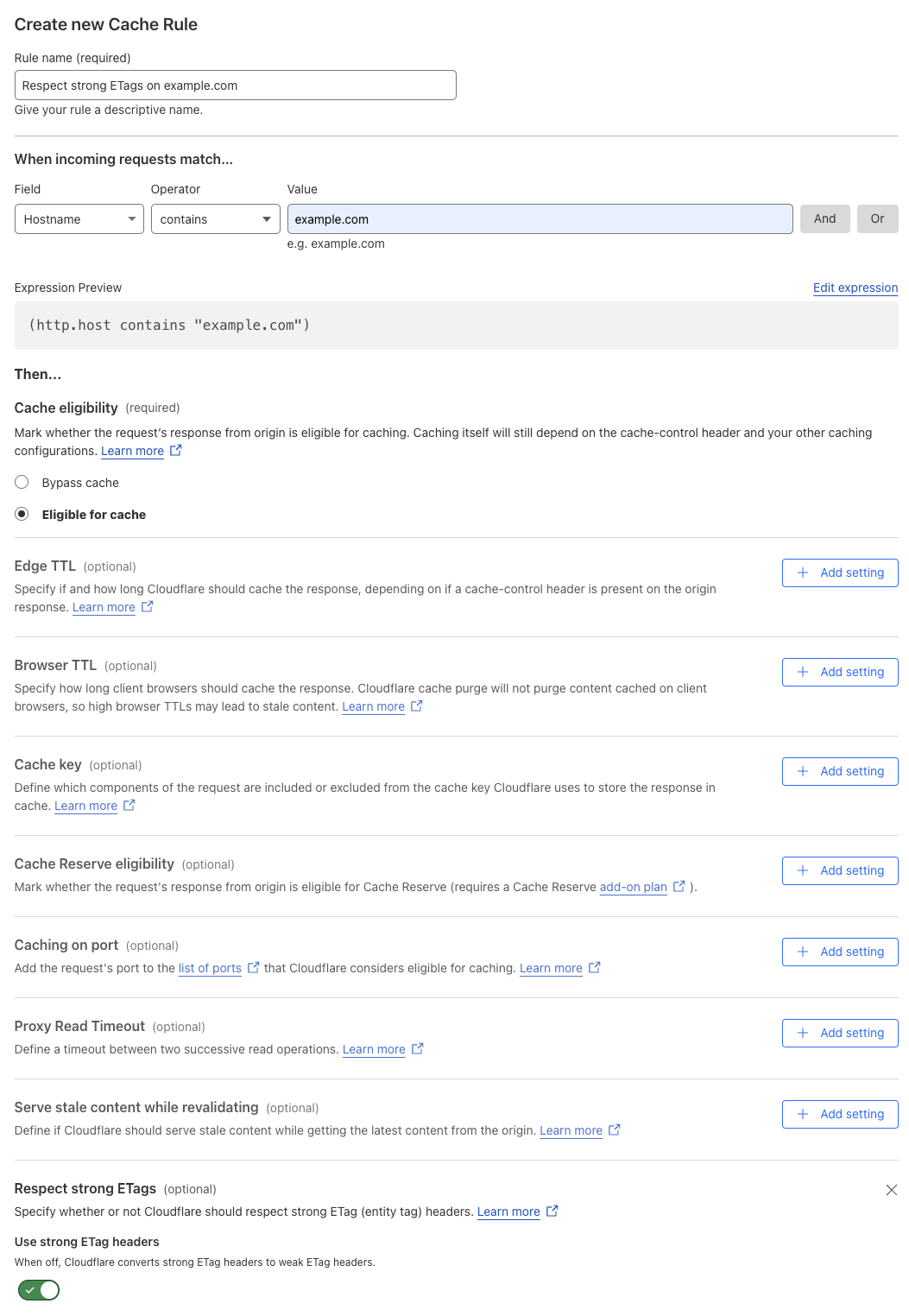Add setting for Edge TTL
This screenshot has height=1316, width=909.
pyautogui.click(x=839, y=573)
